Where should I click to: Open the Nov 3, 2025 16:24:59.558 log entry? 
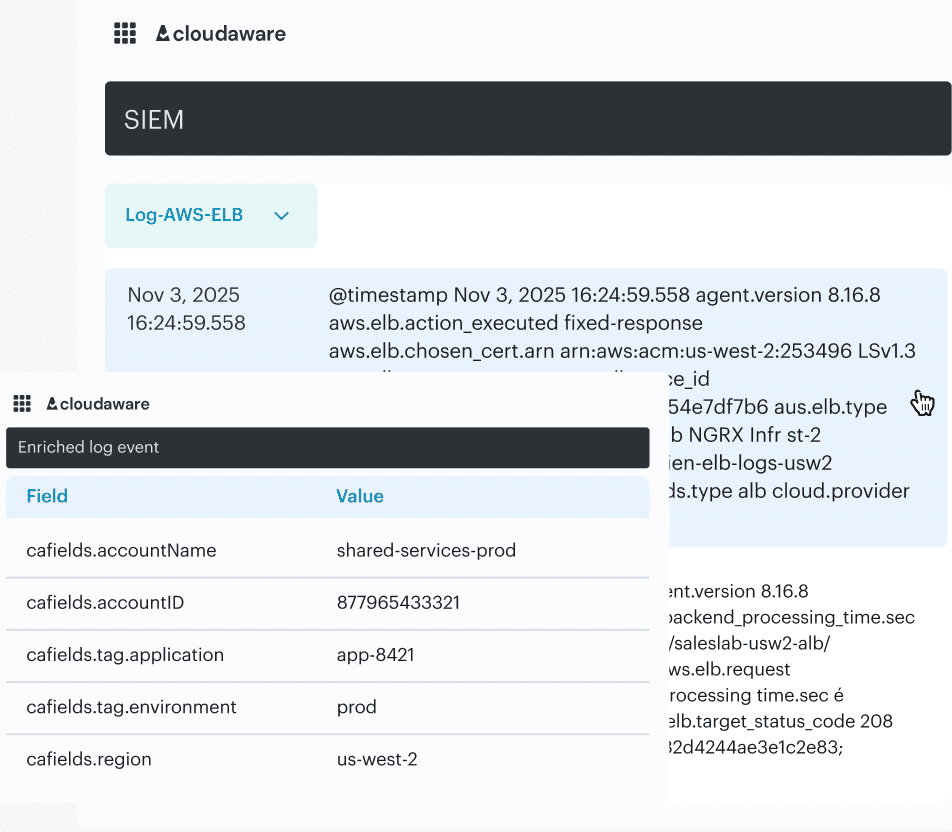coord(184,309)
